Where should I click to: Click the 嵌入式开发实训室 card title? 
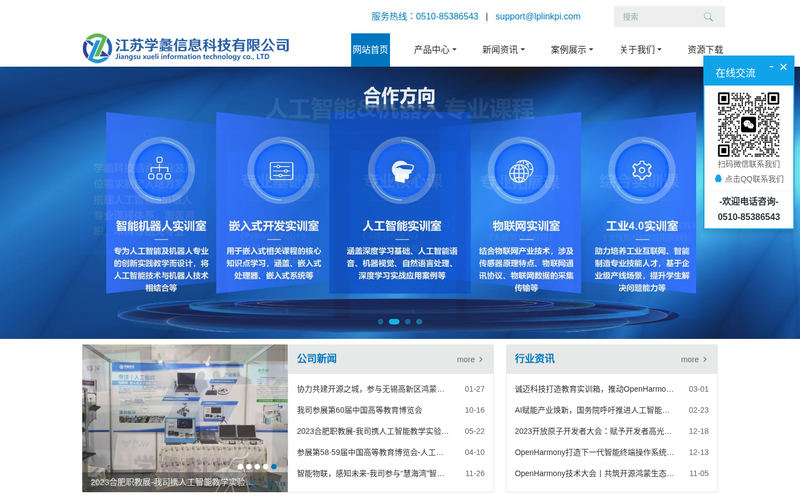273,226
